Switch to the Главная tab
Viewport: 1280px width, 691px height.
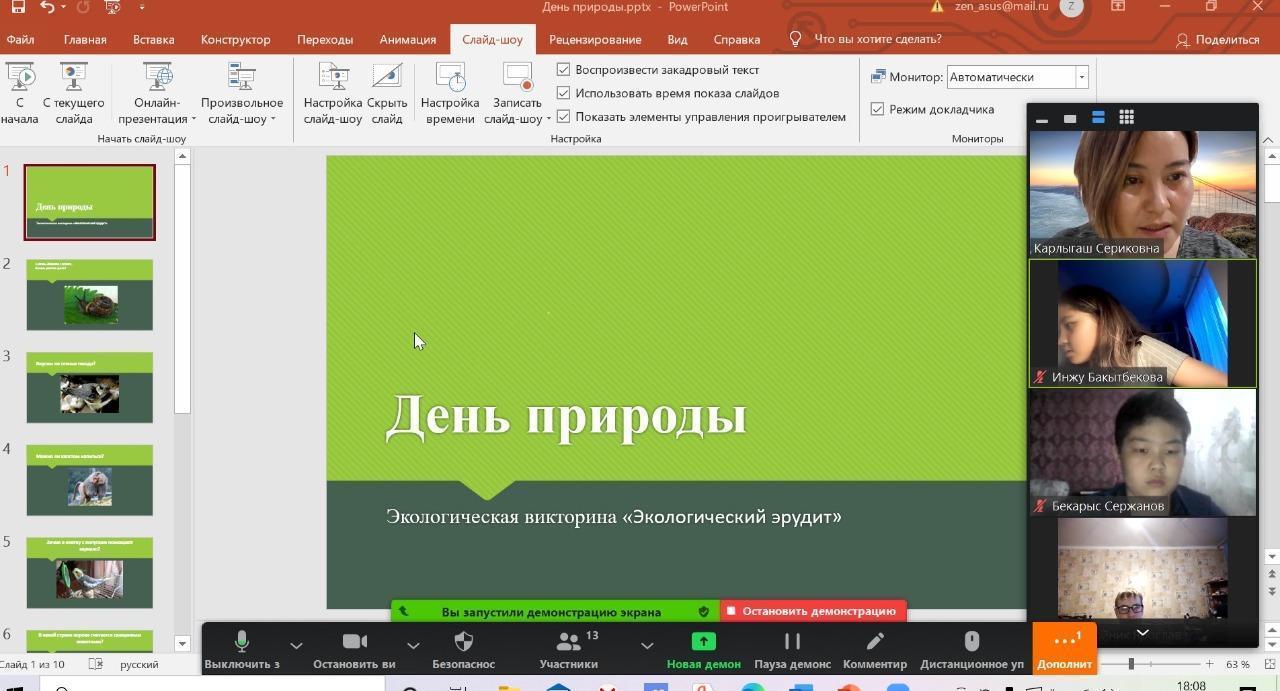85,39
